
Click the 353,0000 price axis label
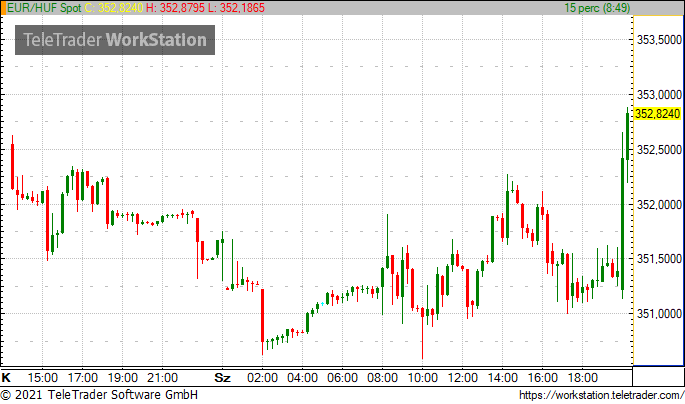659,95
